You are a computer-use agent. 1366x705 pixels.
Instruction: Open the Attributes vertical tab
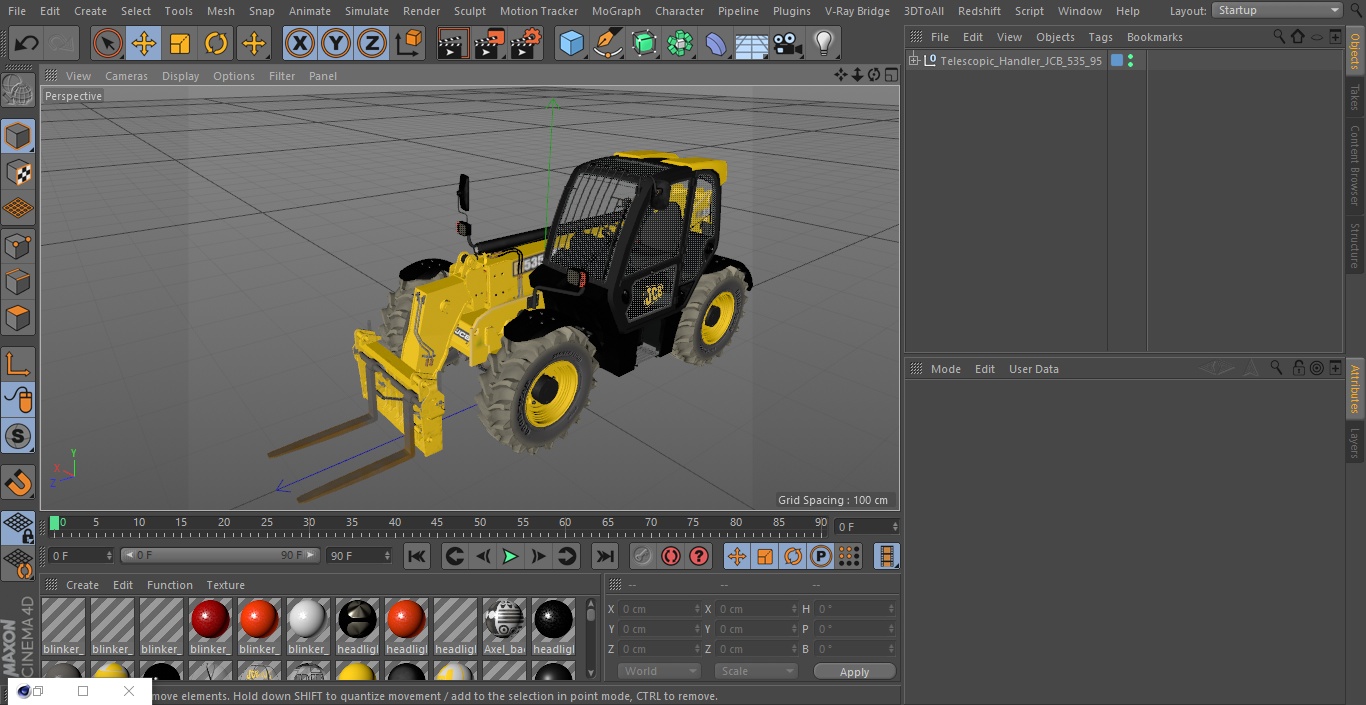coord(1355,389)
